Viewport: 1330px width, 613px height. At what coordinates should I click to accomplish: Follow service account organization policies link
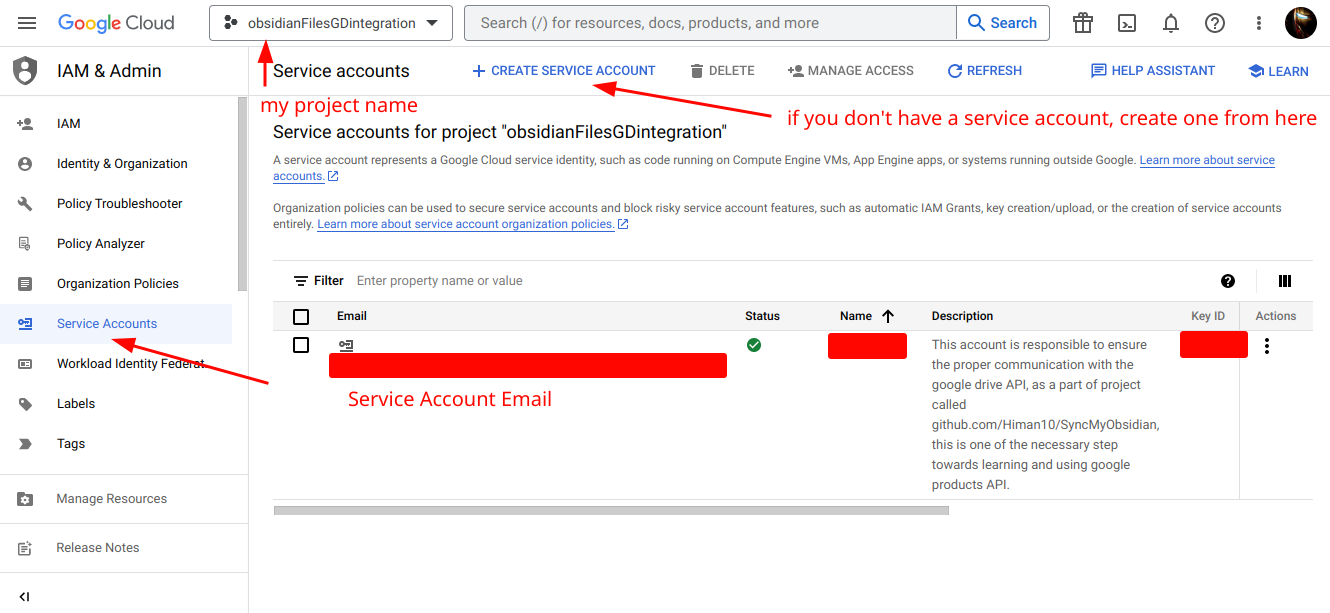pyautogui.click(x=466, y=224)
